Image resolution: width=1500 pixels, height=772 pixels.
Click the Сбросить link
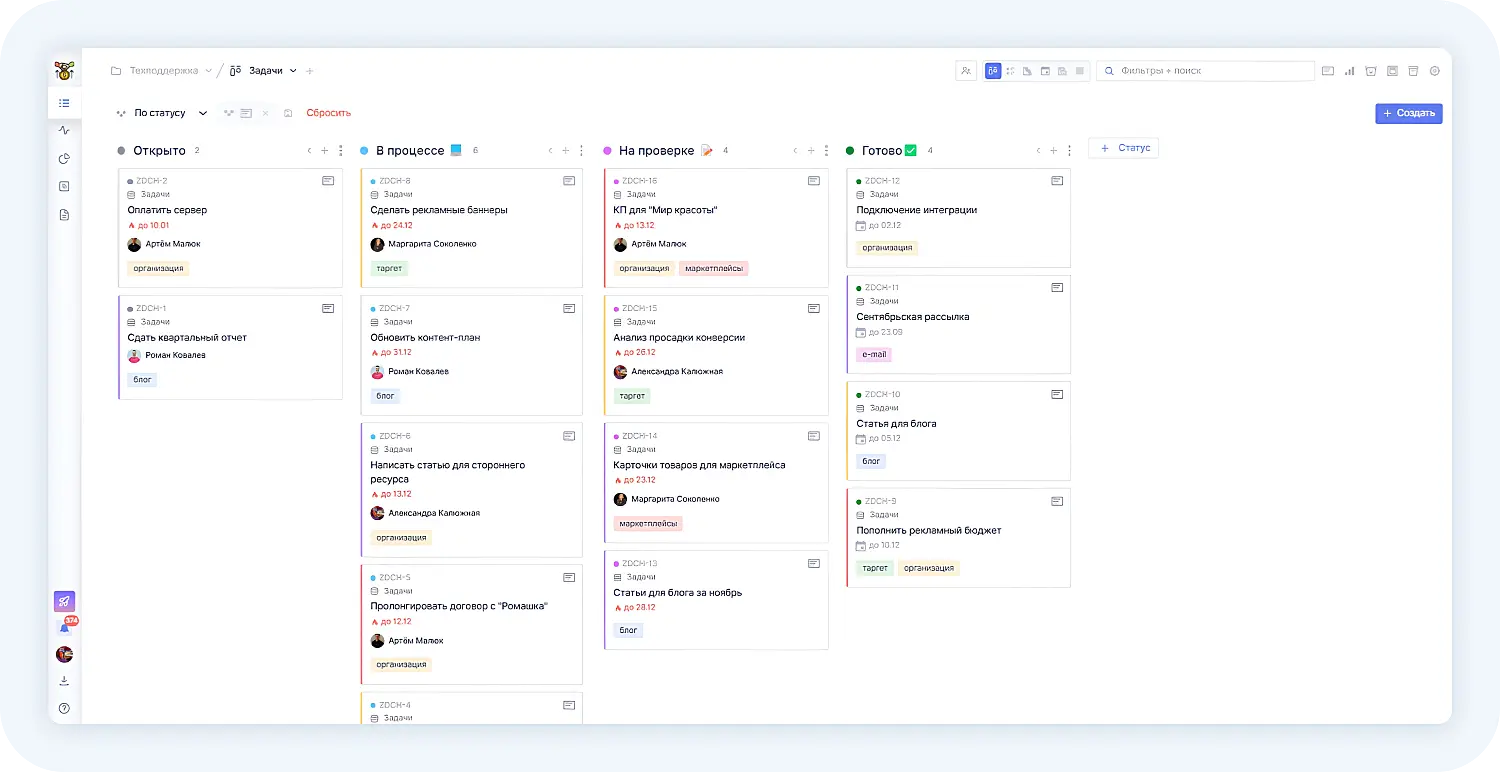tap(329, 113)
